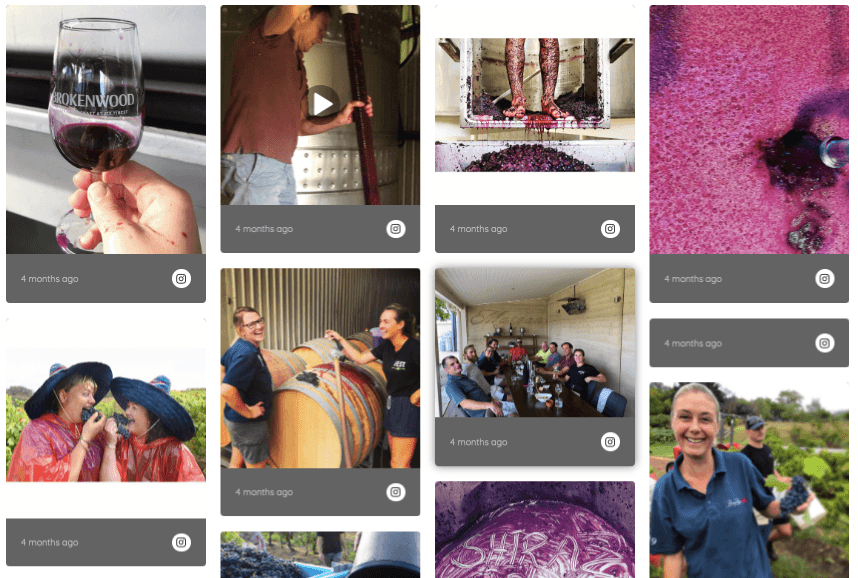Open the grape stomping legs photo
Screen dimensions: 858x578
[x=535, y=105]
